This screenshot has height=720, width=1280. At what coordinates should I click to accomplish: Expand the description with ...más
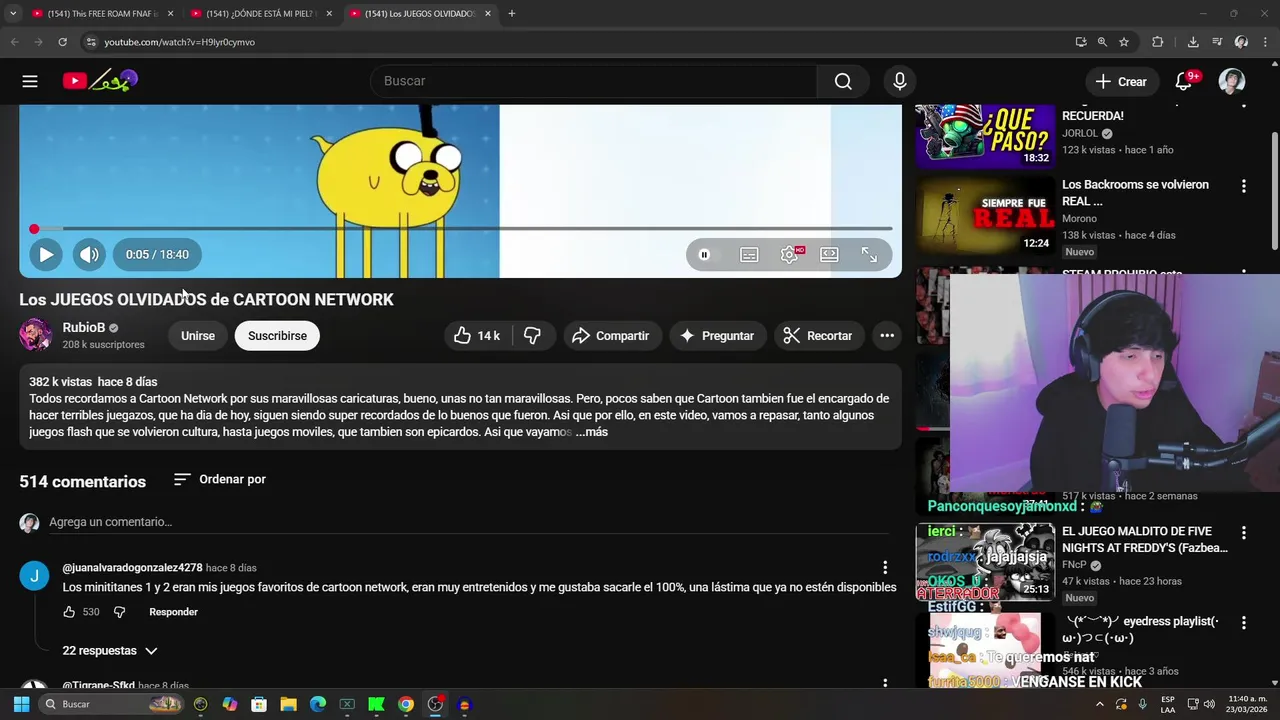tap(592, 432)
